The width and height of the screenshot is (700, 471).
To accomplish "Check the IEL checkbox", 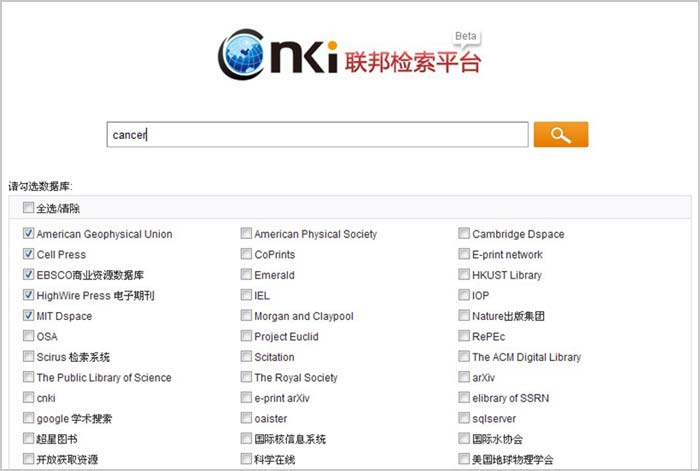I will pos(246,295).
